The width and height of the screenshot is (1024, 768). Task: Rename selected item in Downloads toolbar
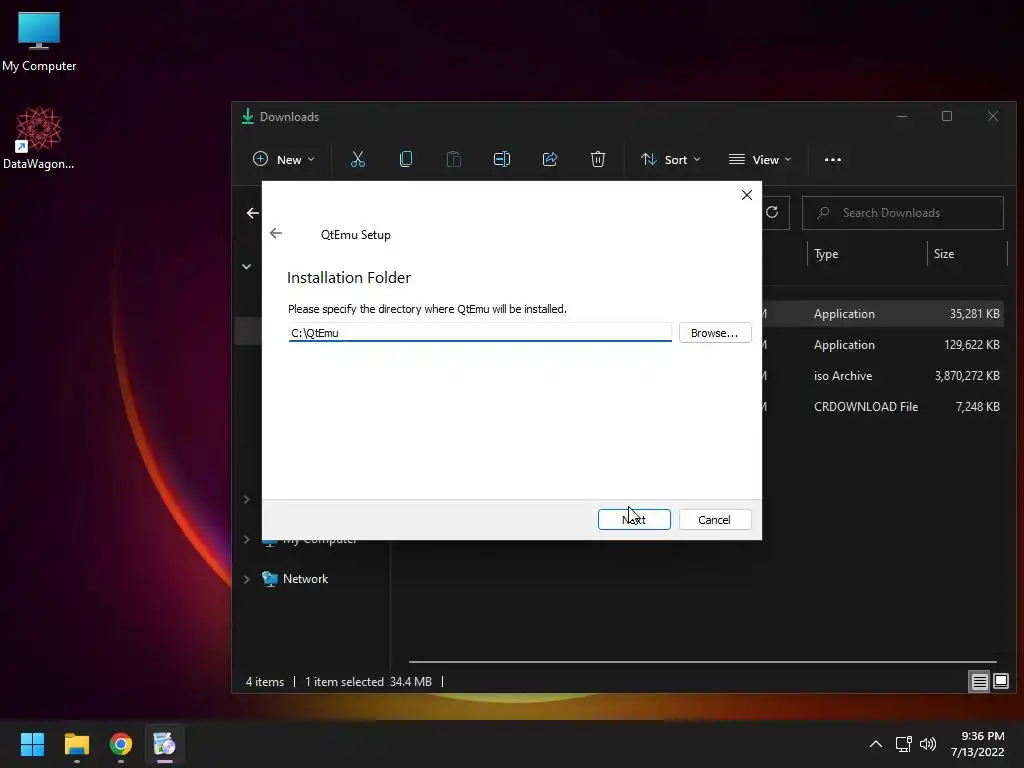(502, 159)
